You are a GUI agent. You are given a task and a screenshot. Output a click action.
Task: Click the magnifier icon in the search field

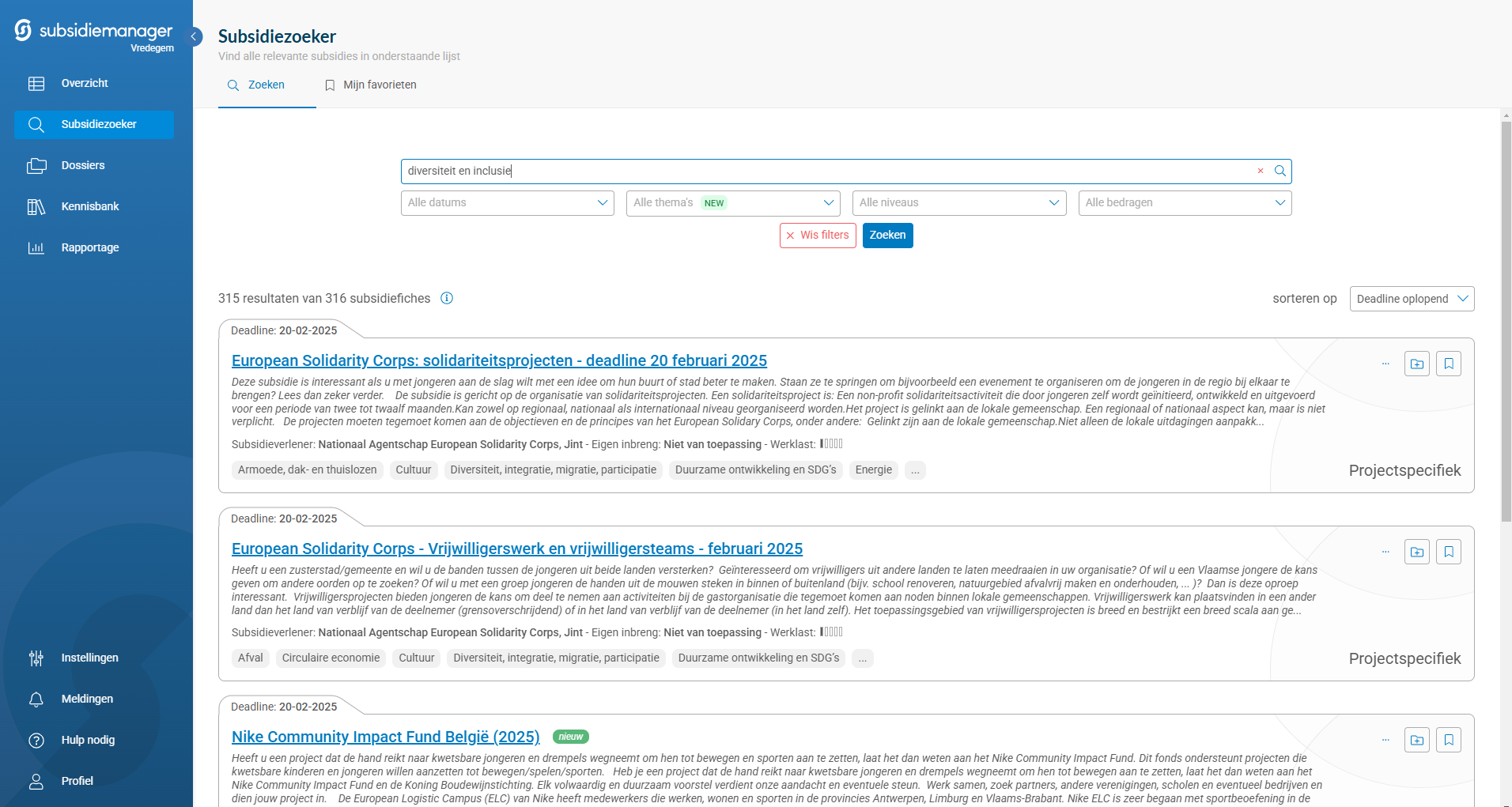point(1280,171)
